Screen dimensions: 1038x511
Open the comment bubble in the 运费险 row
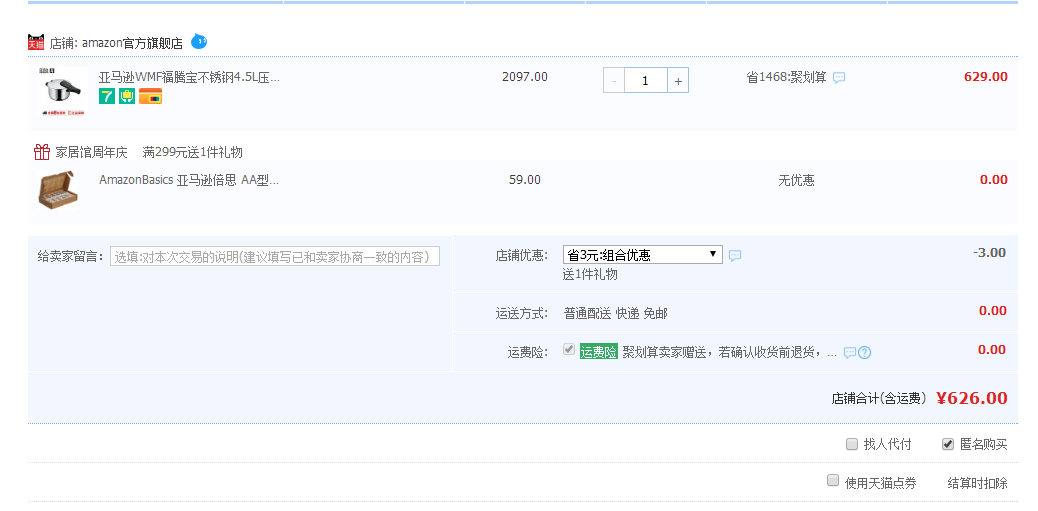pyautogui.click(x=849, y=353)
